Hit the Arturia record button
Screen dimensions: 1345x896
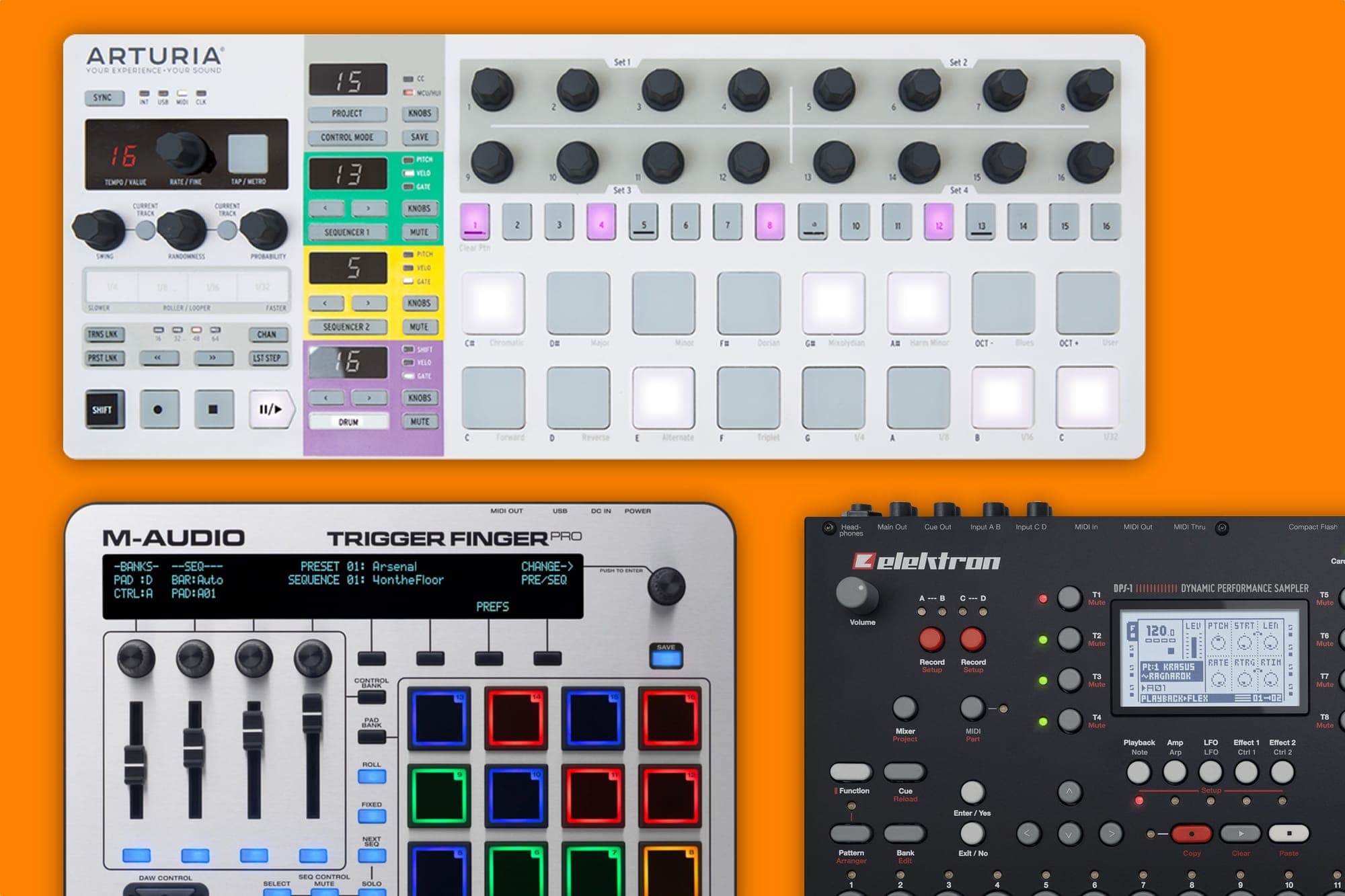(159, 409)
